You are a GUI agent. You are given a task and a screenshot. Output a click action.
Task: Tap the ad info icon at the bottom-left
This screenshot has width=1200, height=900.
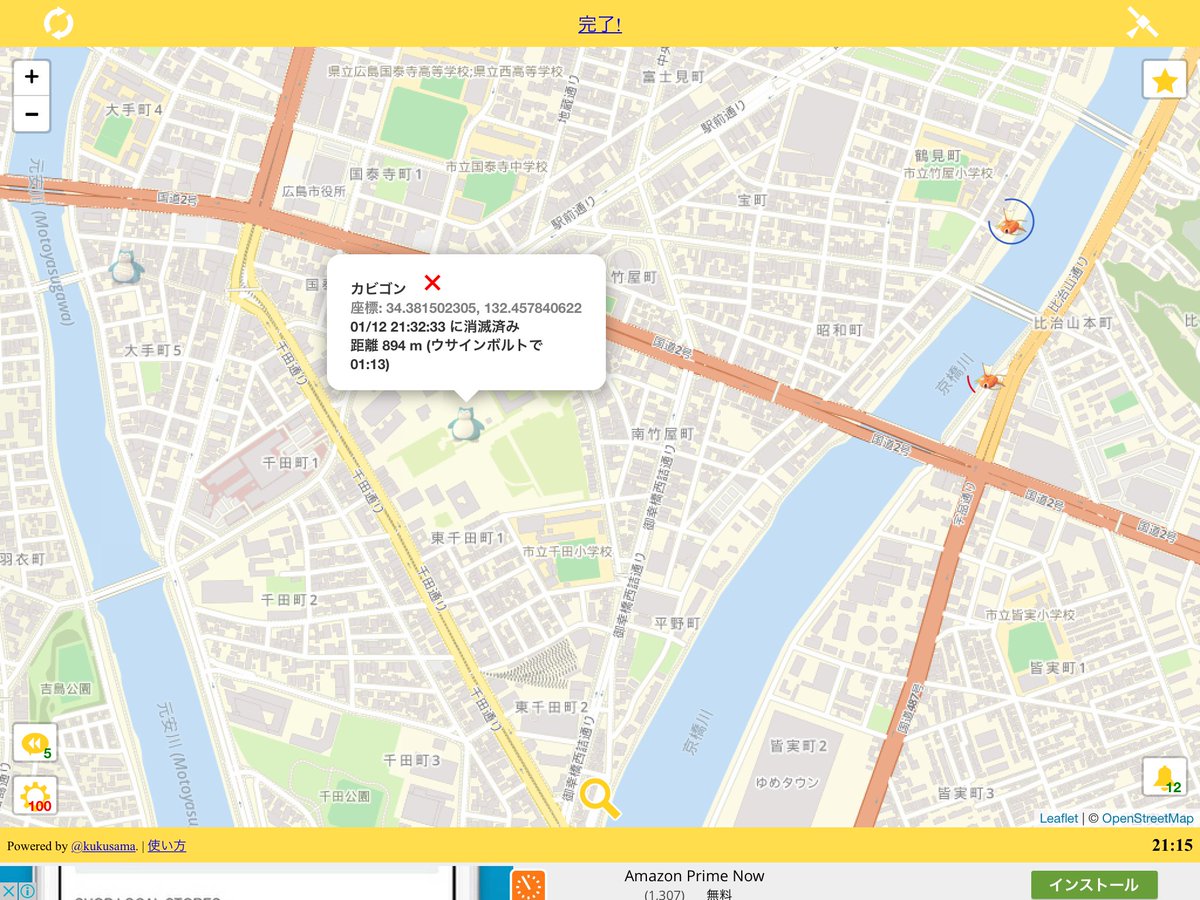(27, 891)
